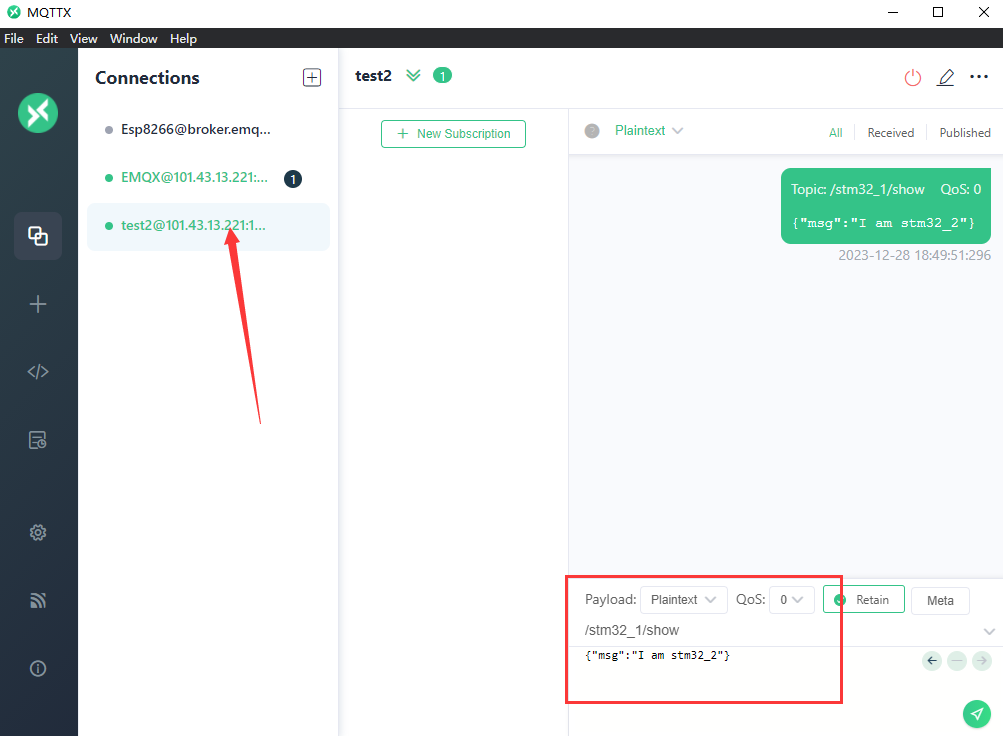Open the received Plaintext format dropdown
The height and width of the screenshot is (736, 1003).
[x=649, y=130]
